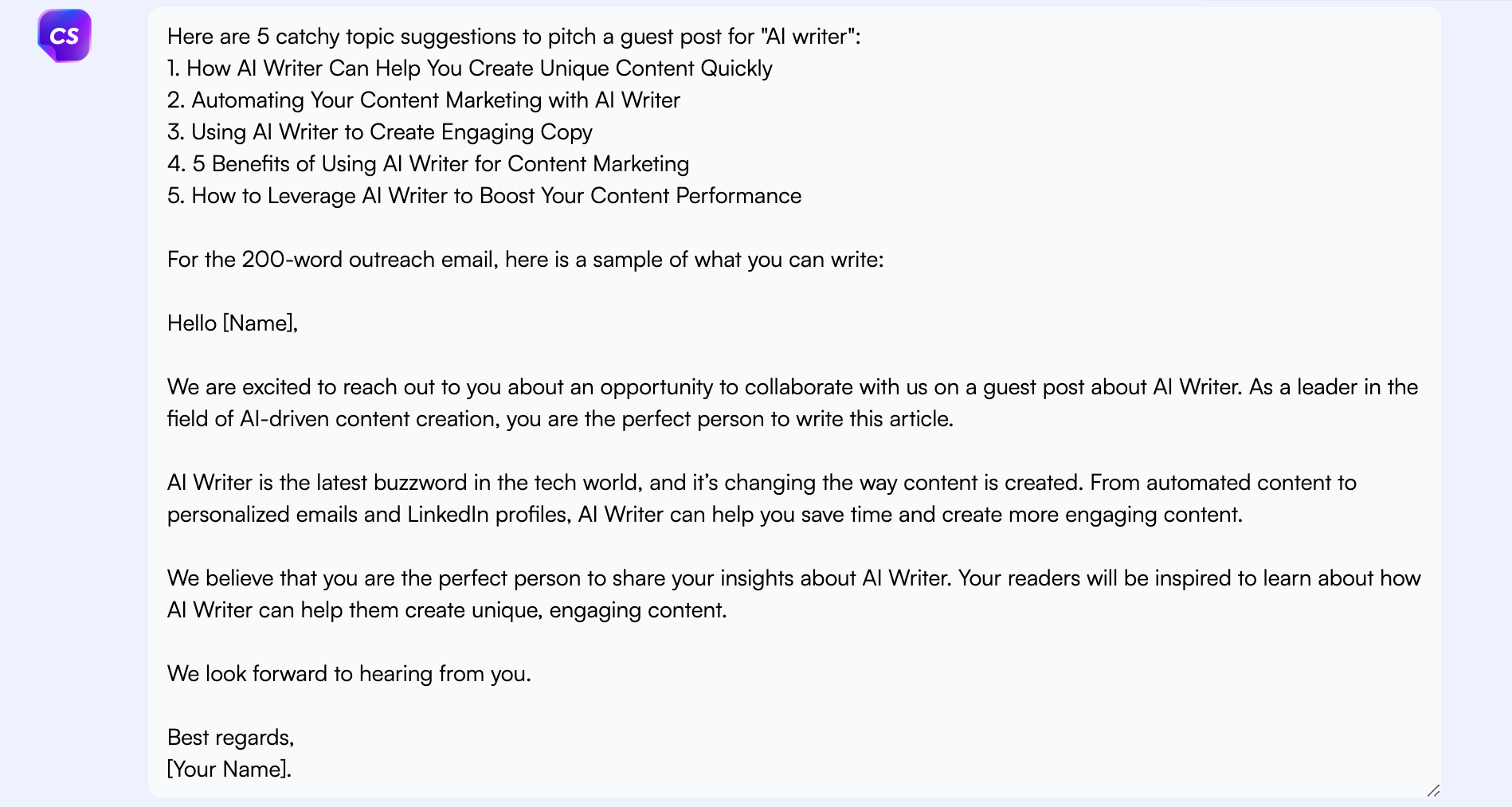
Task: Click the 'Hello [Name],' greeting line
Action: 232,323
